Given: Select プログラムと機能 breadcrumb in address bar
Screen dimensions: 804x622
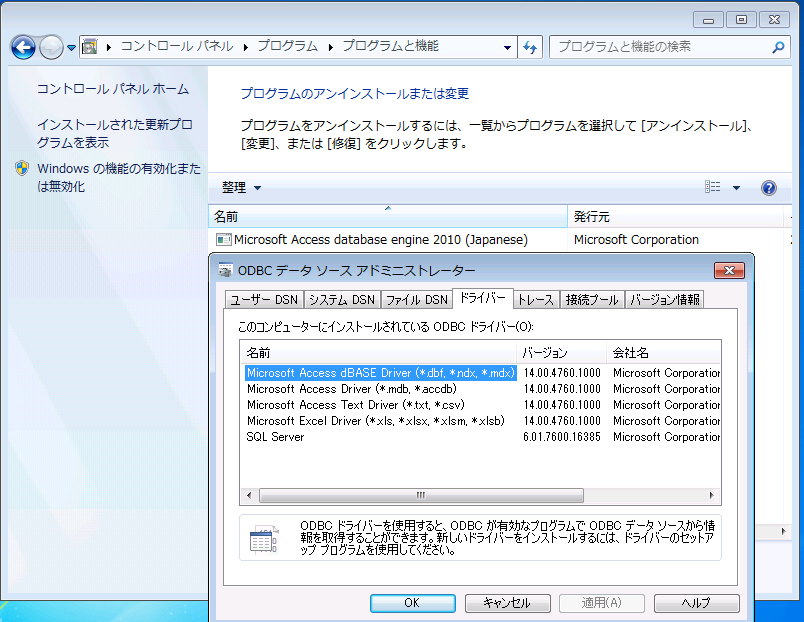Looking at the screenshot, I should pos(390,46).
